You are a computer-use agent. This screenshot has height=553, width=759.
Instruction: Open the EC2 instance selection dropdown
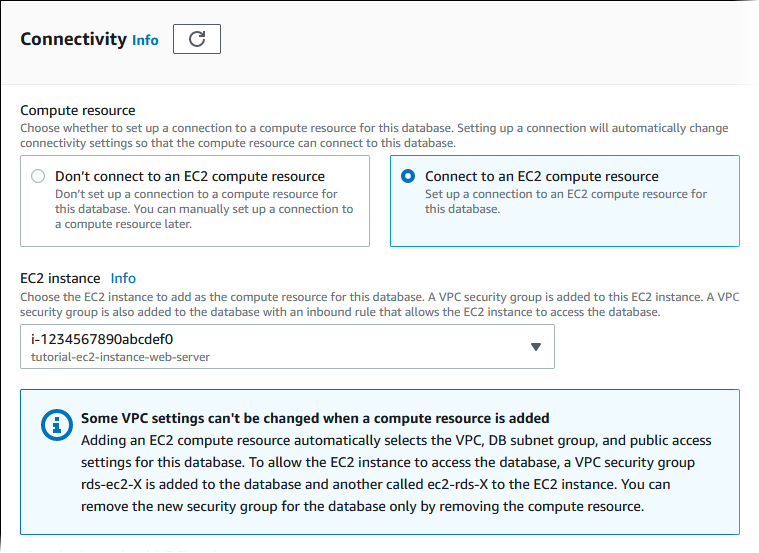pos(287,346)
